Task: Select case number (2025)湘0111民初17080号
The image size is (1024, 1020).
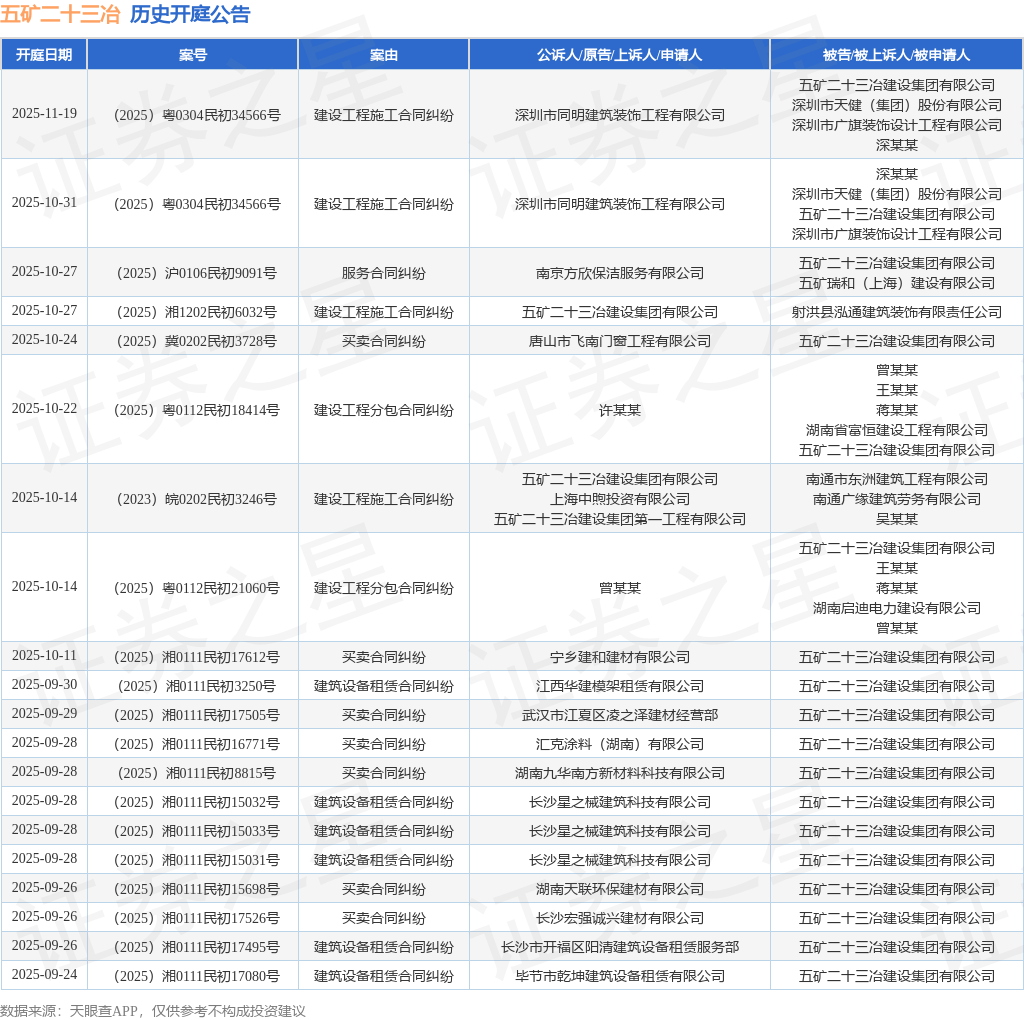Action: point(197,976)
